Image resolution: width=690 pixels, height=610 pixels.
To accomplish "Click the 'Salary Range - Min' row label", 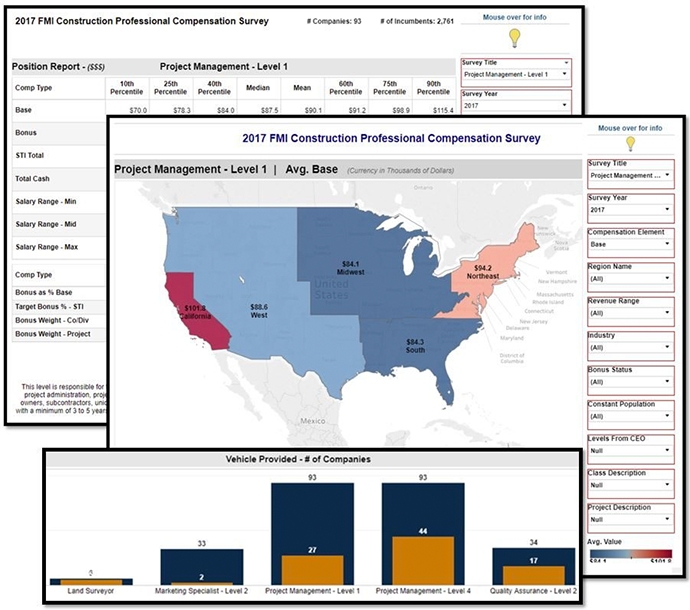I will (46, 202).
